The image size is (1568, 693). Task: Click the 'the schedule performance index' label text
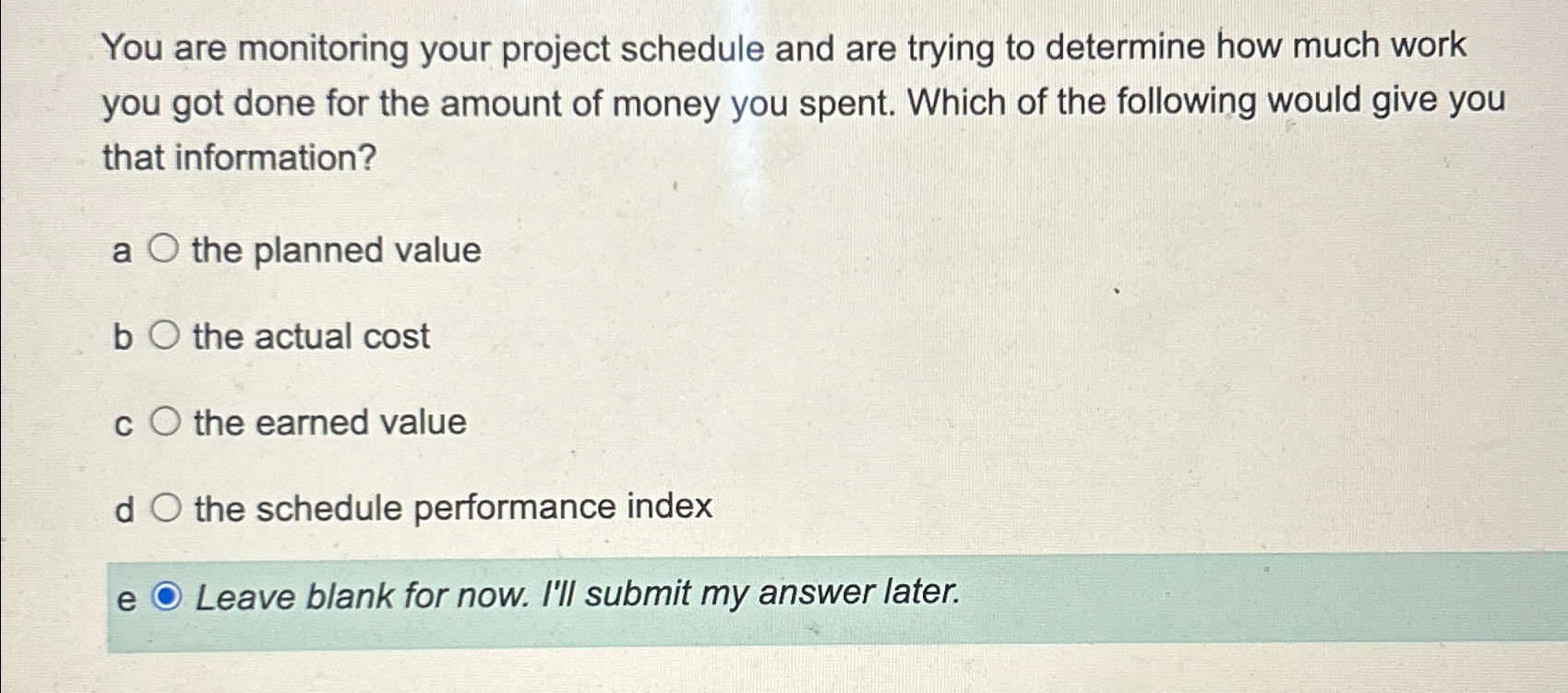(450, 508)
